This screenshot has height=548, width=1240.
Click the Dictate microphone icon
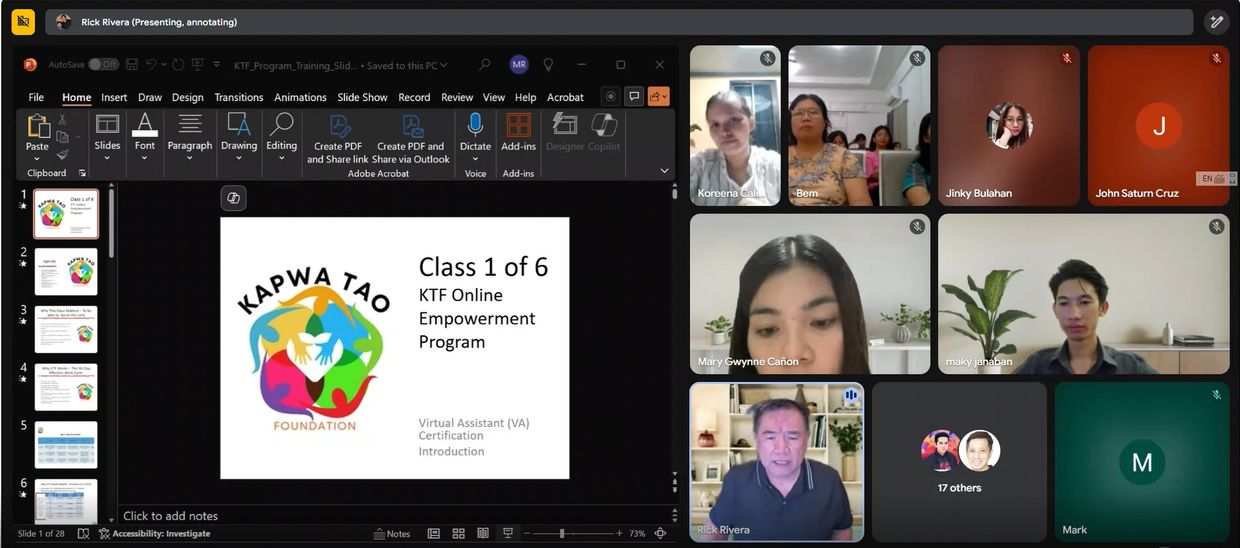click(475, 125)
